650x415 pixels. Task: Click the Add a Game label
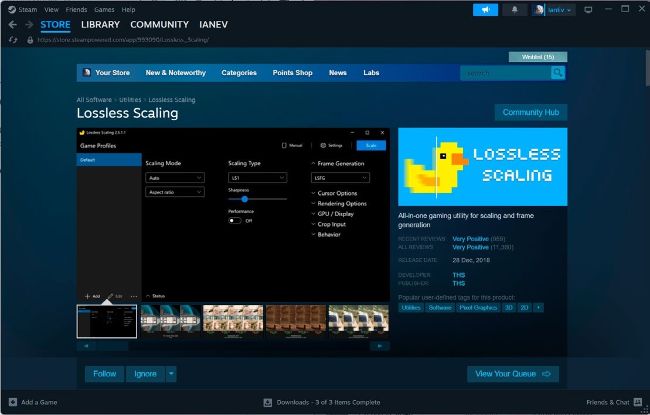click(39, 402)
